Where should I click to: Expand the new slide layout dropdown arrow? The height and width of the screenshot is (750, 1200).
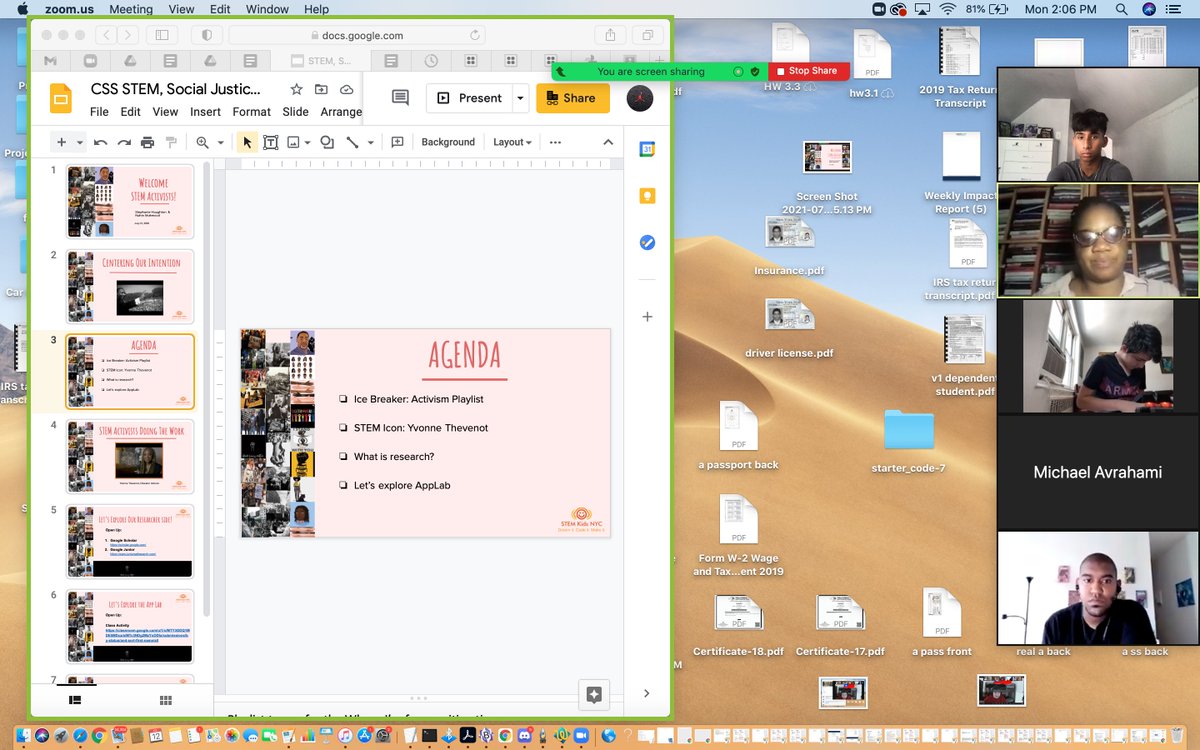pos(80,142)
